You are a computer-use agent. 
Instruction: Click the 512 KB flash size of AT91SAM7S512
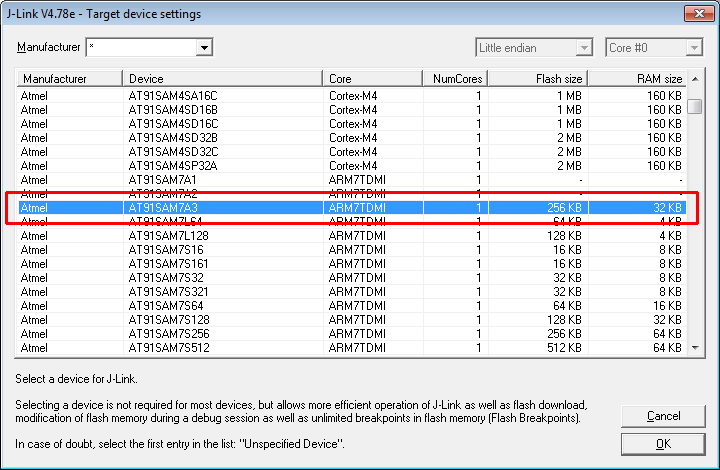[x=564, y=347]
